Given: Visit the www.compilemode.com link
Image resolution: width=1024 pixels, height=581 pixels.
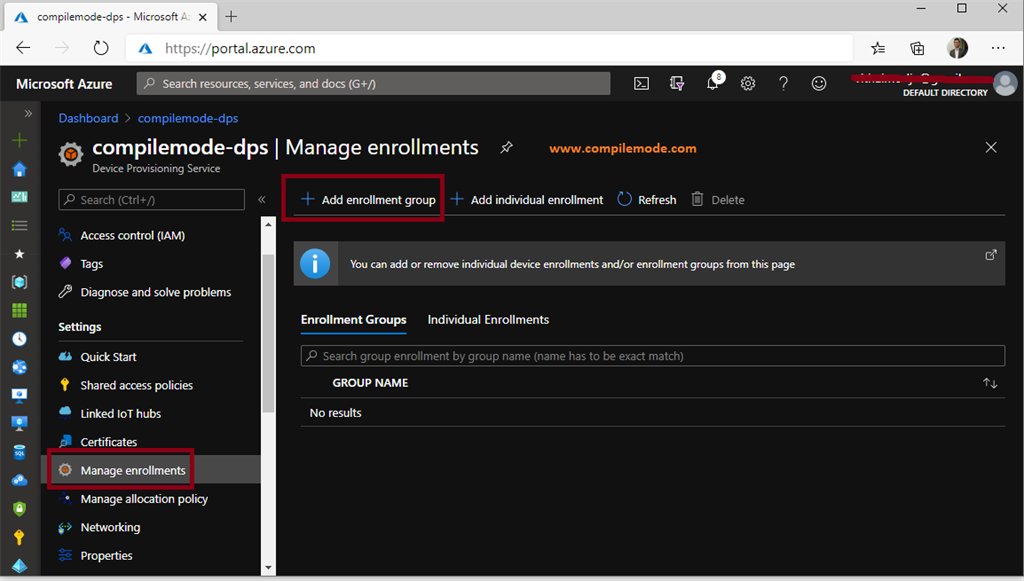Looking at the screenshot, I should tap(622, 147).
